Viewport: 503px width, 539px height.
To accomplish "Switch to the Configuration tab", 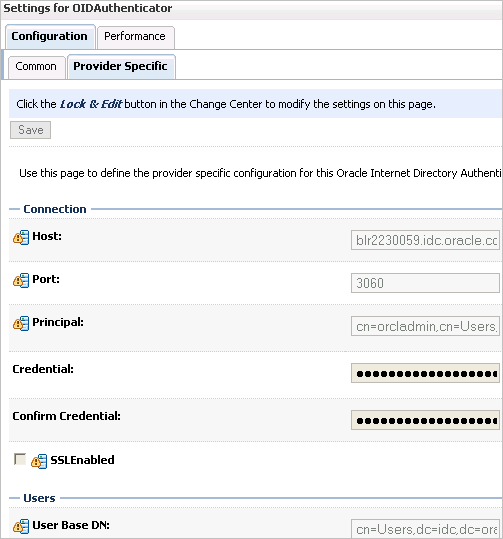I will click(50, 36).
